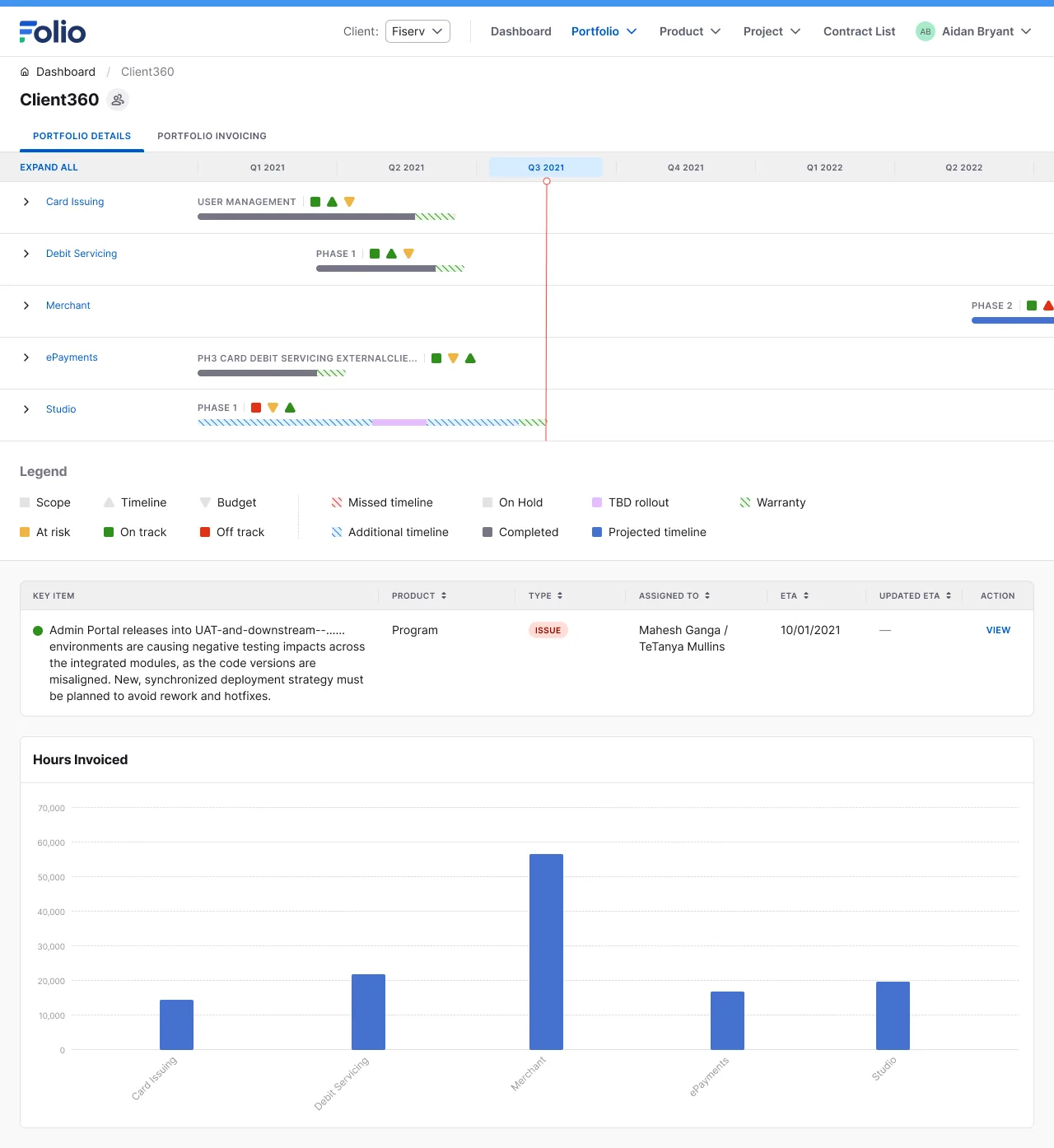Image resolution: width=1054 pixels, height=1148 pixels.
Task: Open the Merchant product link
Action: [68, 306]
